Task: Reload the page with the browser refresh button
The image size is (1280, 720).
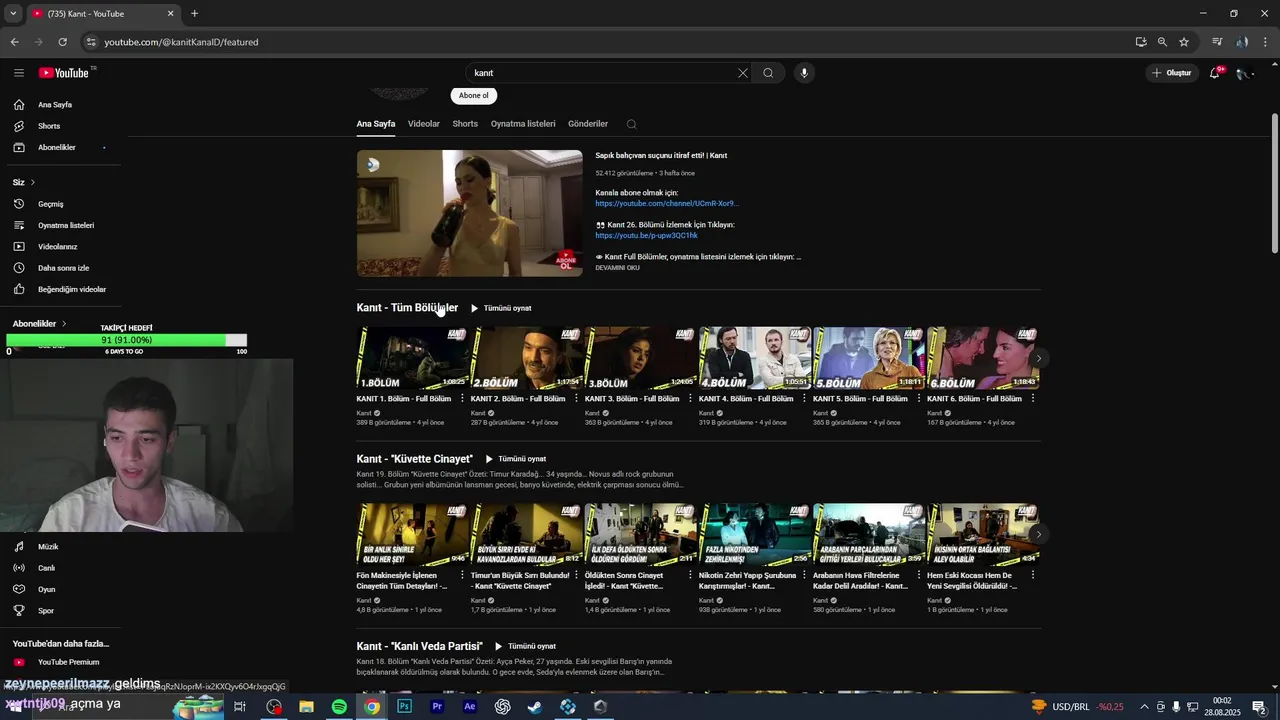Action: (x=62, y=42)
